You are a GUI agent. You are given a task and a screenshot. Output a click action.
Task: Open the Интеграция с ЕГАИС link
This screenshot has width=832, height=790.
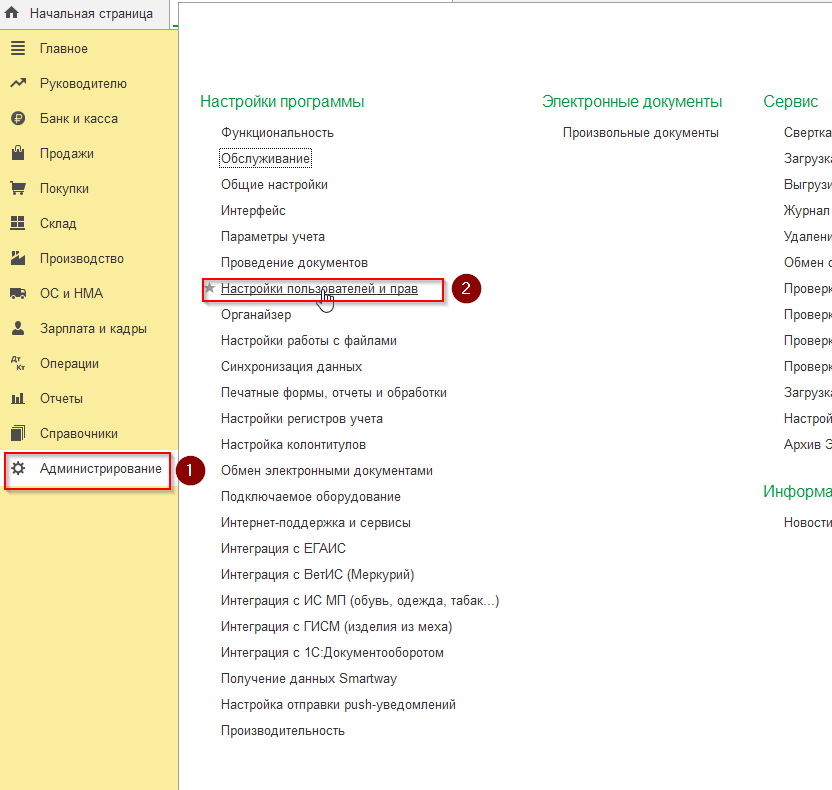tap(283, 549)
